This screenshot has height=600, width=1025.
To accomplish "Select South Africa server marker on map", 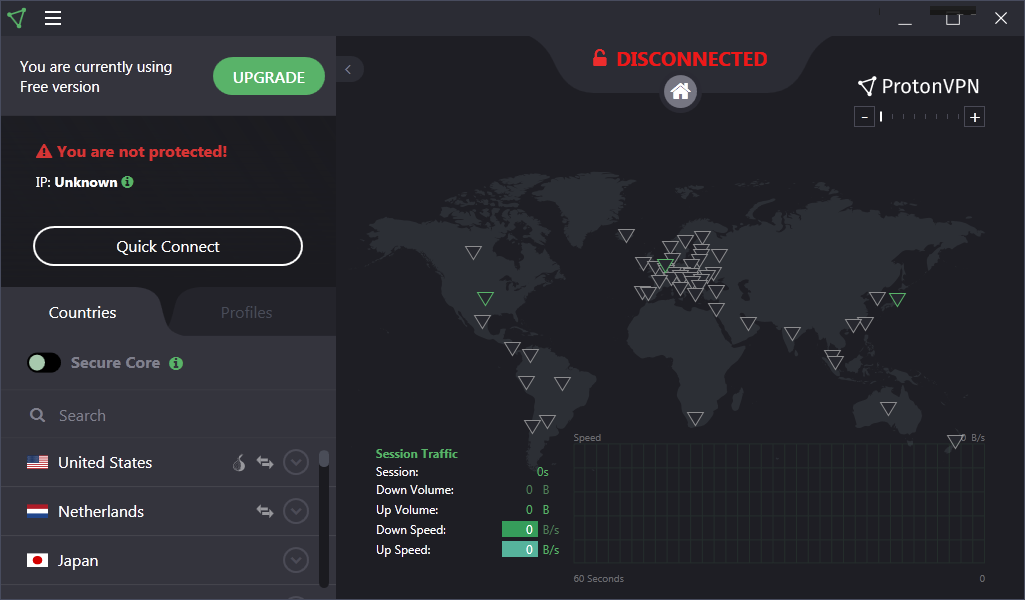I will [696, 418].
